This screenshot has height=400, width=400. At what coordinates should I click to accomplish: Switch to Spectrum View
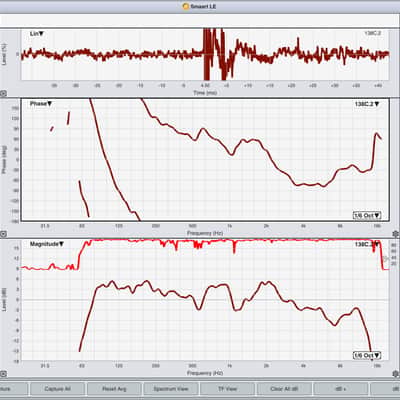(171, 389)
